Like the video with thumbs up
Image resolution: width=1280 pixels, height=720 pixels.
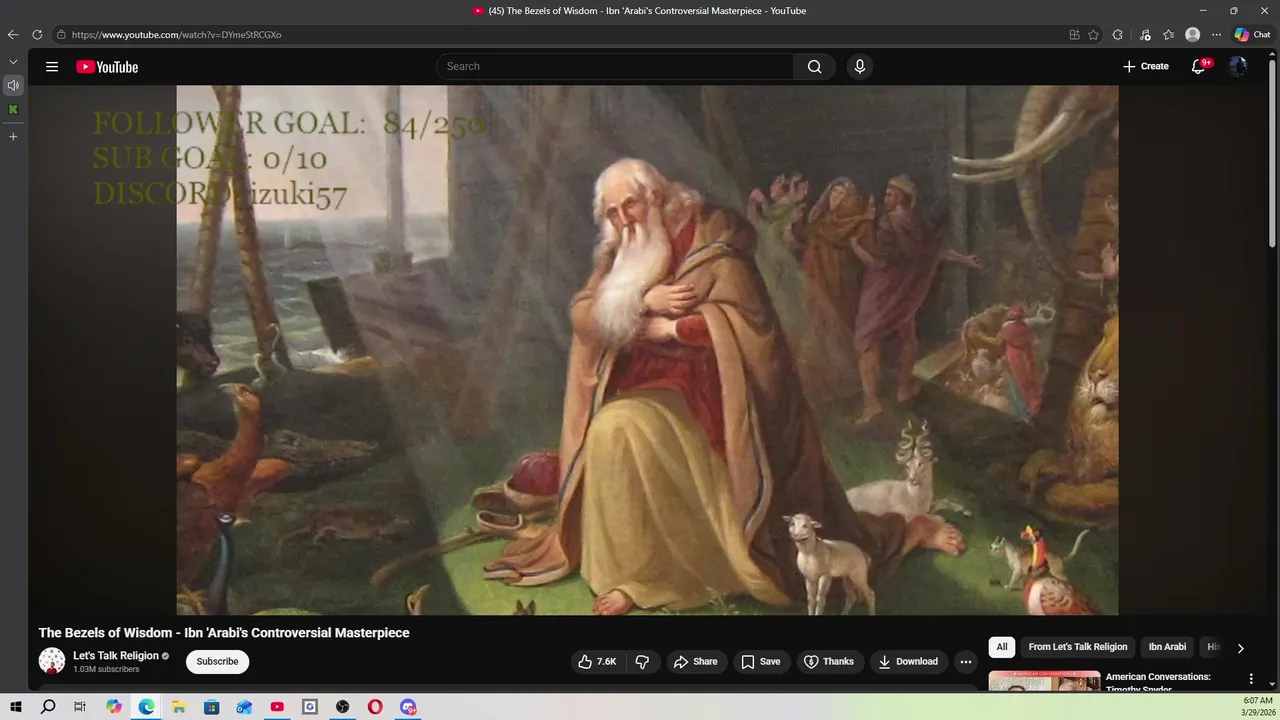click(597, 662)
